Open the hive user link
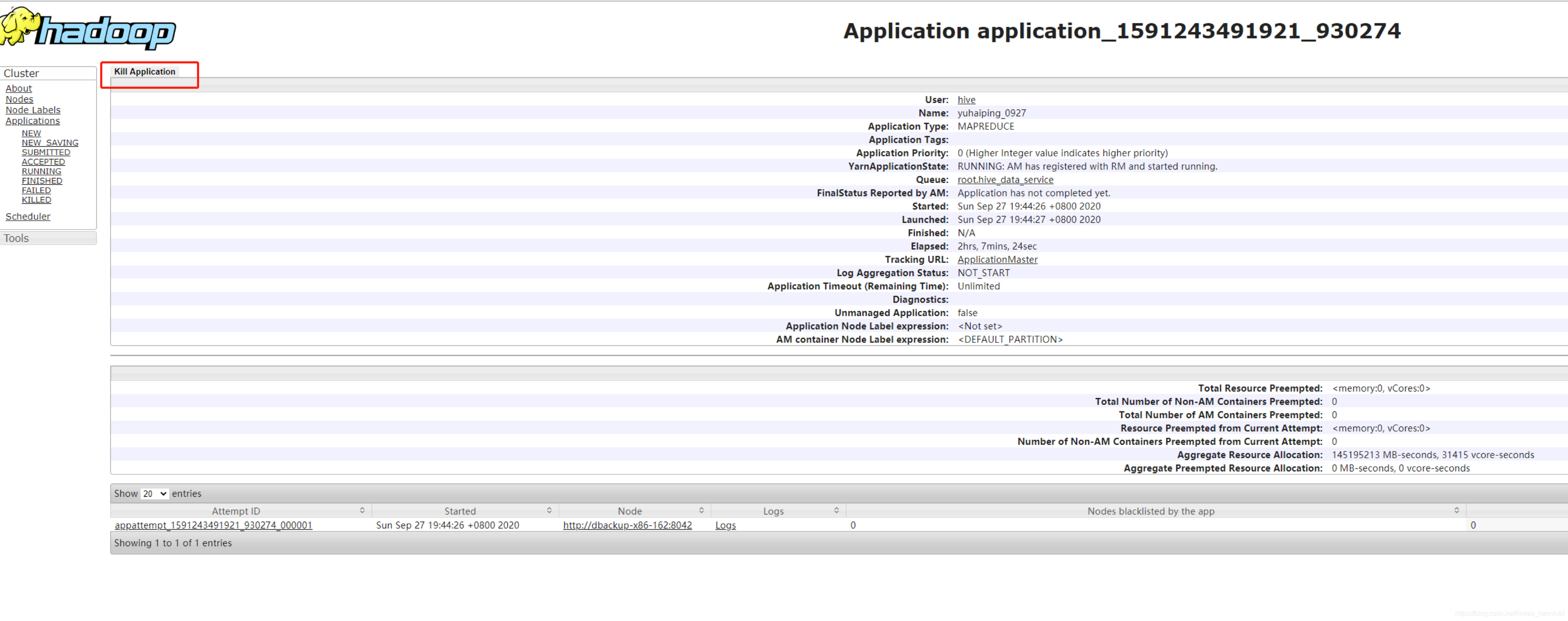1568x621 pixels. click(x=966, y=100)
